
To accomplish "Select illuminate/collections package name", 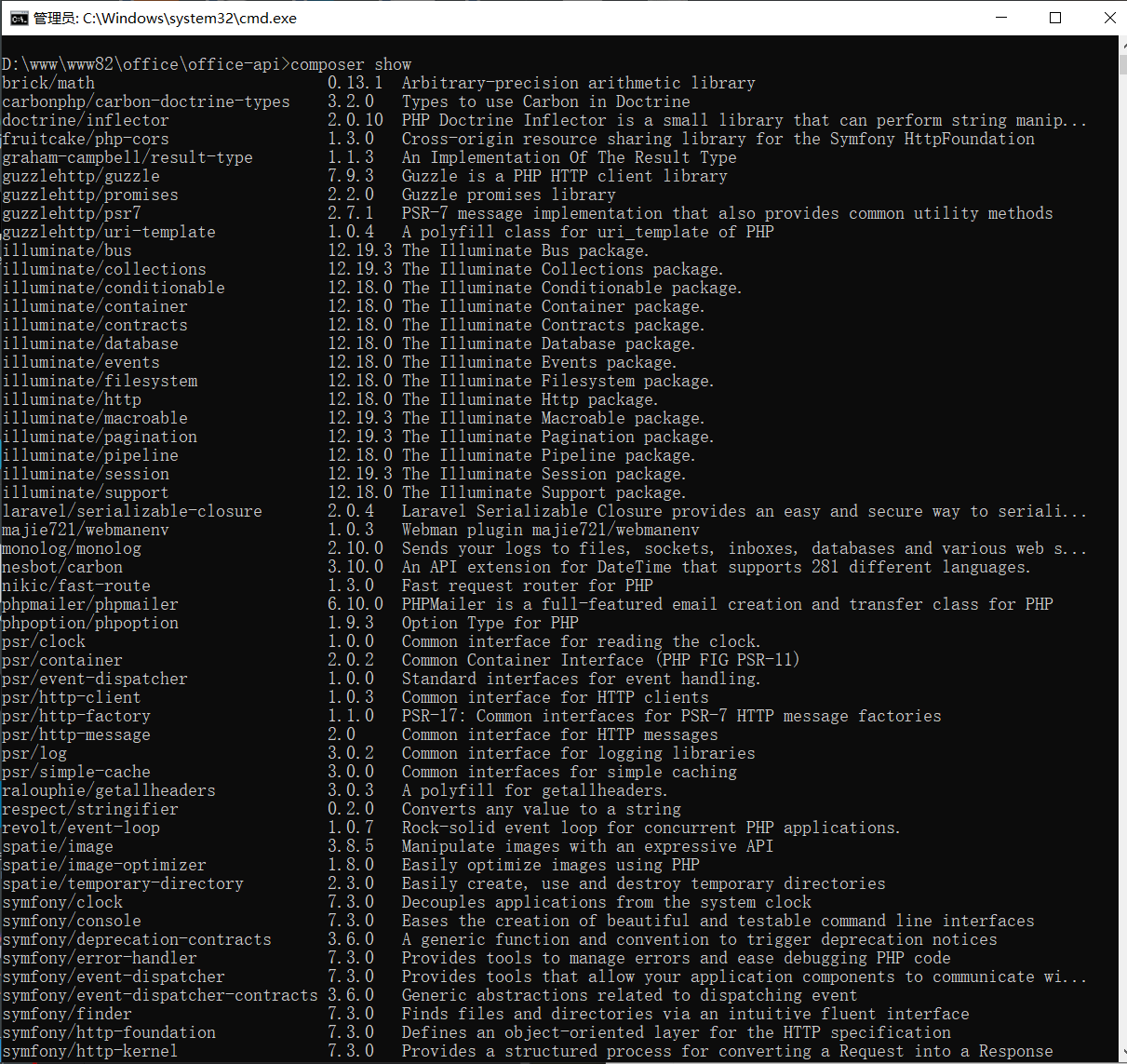I will point(104,269).
